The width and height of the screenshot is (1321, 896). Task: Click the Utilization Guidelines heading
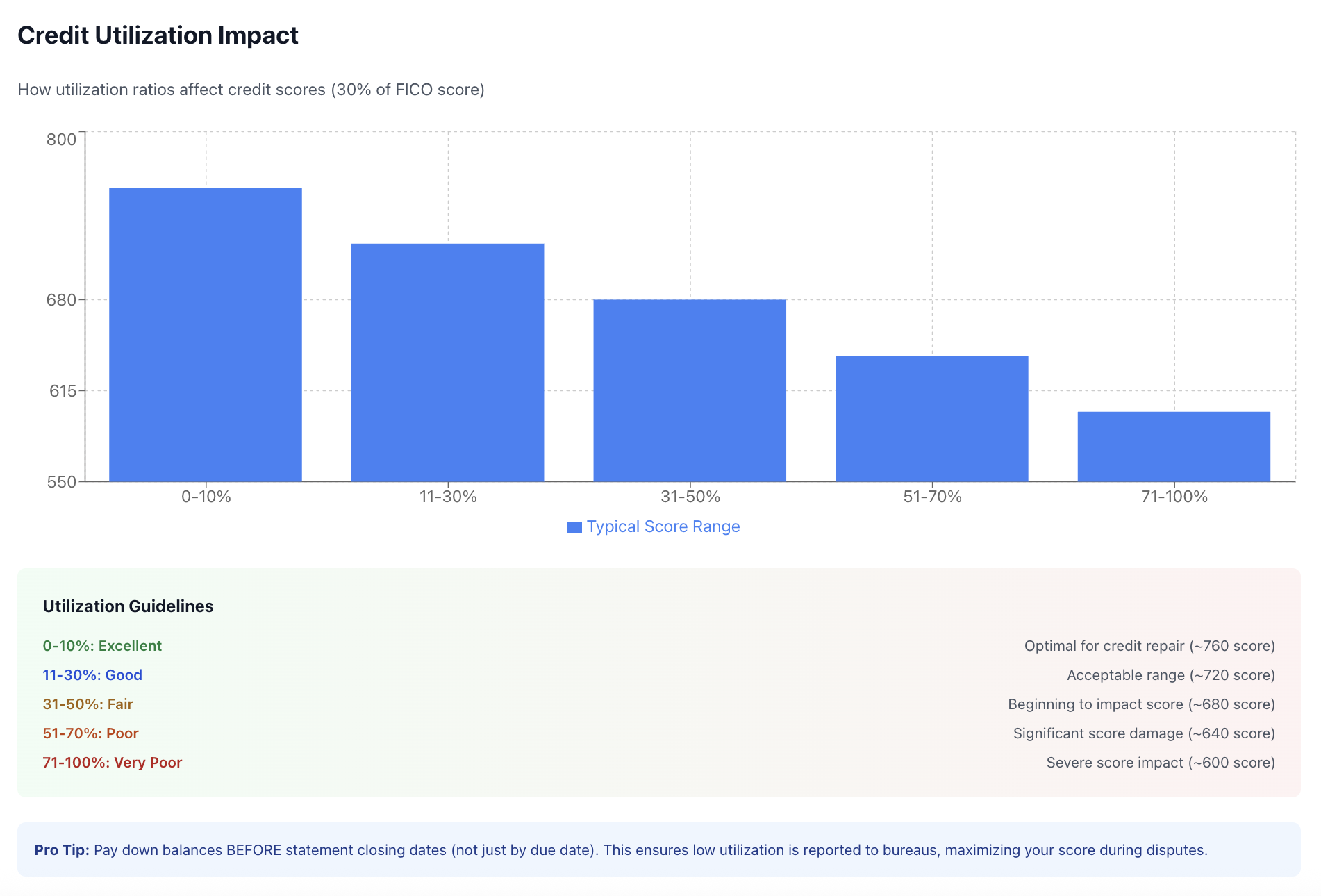128,606
